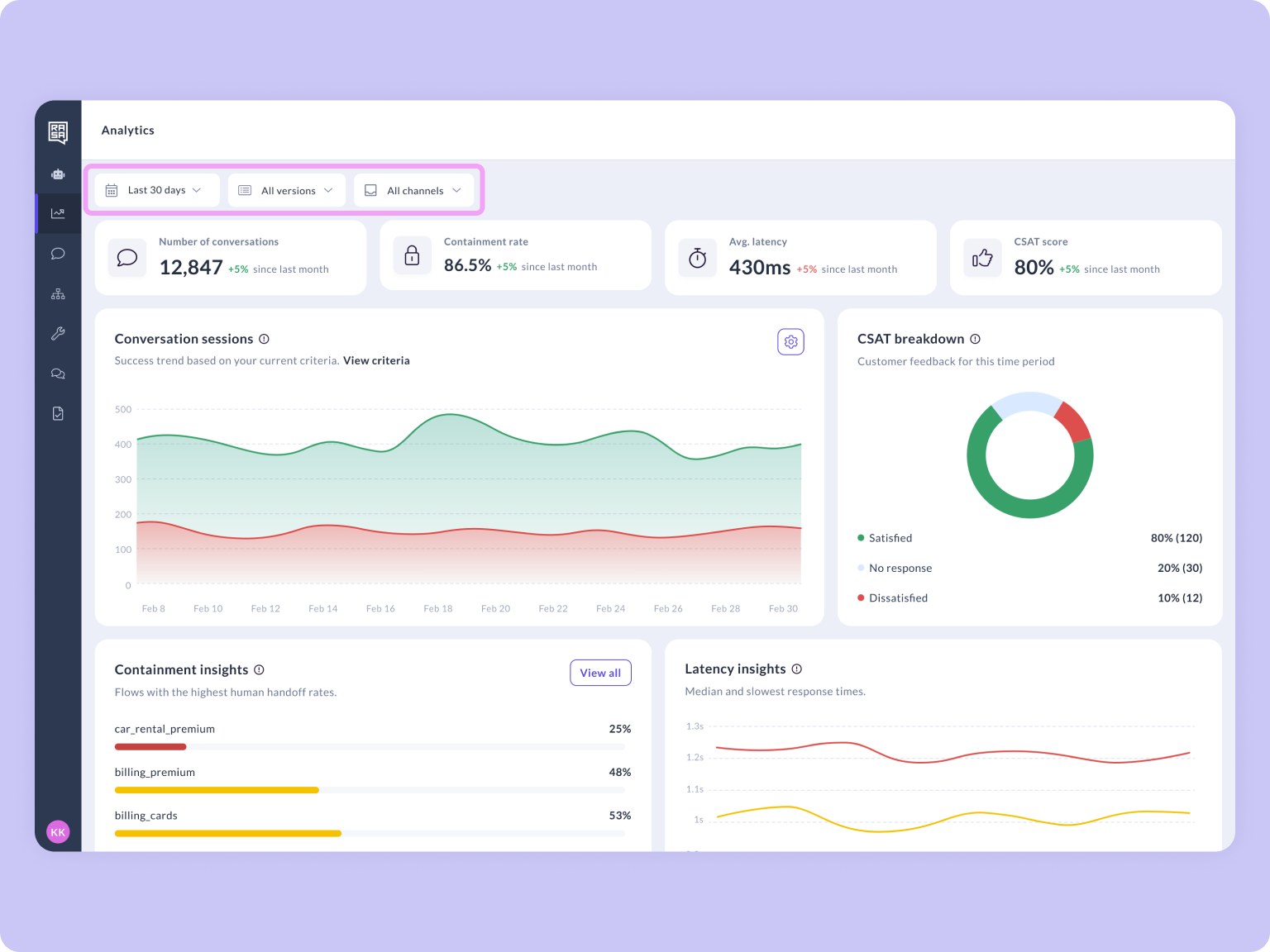1270x952 pixels.
Task: Open the conversations icon in the sidebar
Action: click(x=58, y=374)
